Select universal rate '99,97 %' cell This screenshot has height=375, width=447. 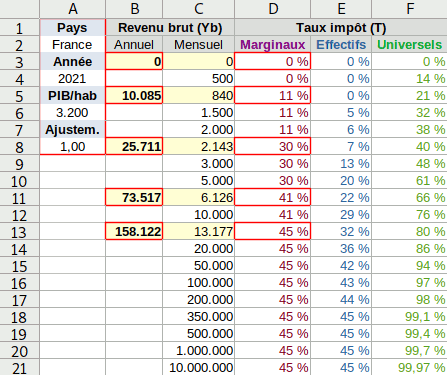click(x=409, y=367)
